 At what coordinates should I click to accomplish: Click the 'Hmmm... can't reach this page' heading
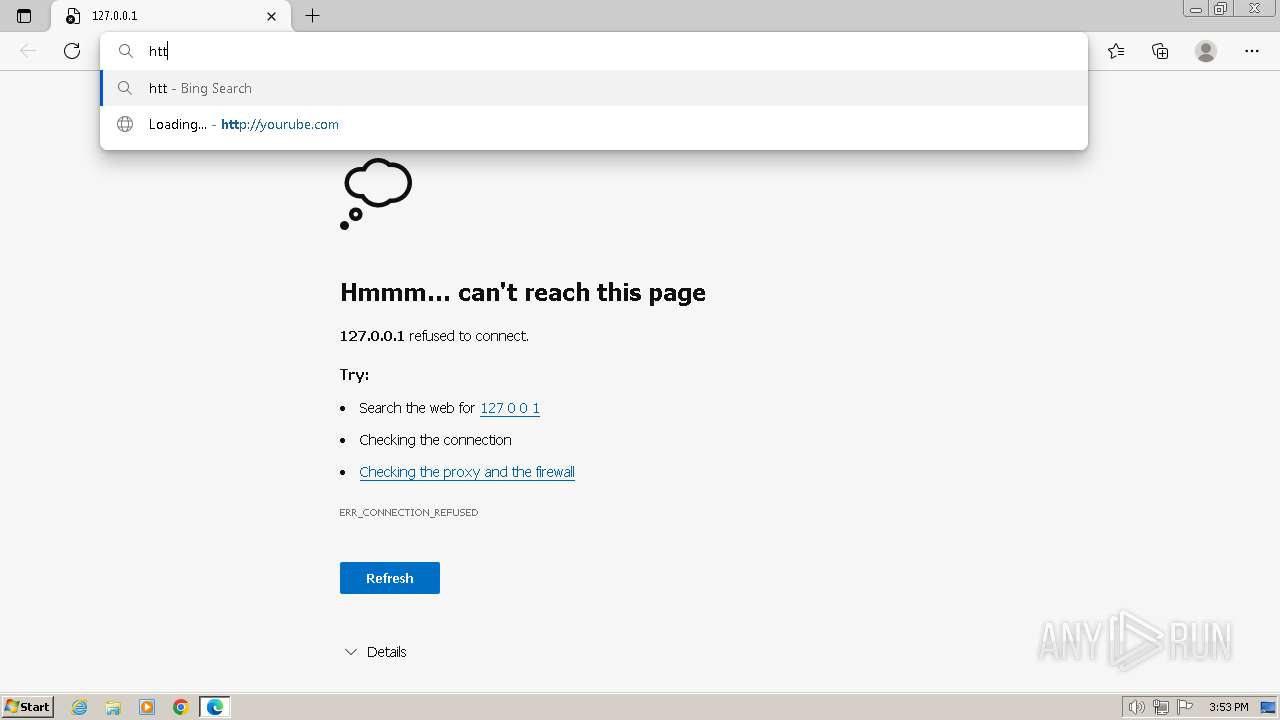(523, 292)
